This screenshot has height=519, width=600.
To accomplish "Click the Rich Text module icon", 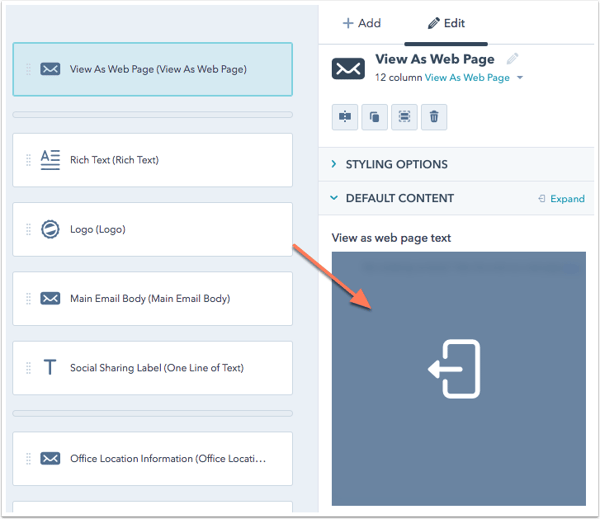I will point(50,160).
